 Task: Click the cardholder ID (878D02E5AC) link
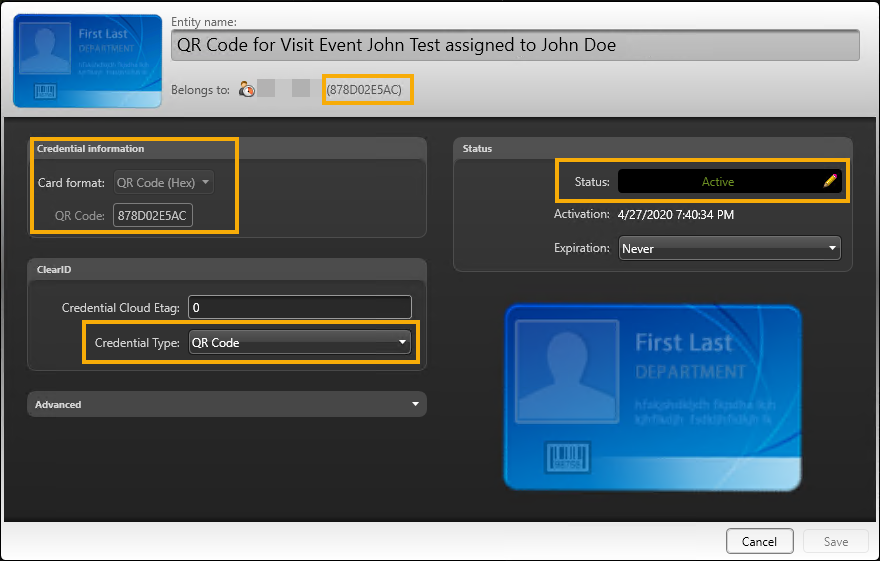click(367, 90)
